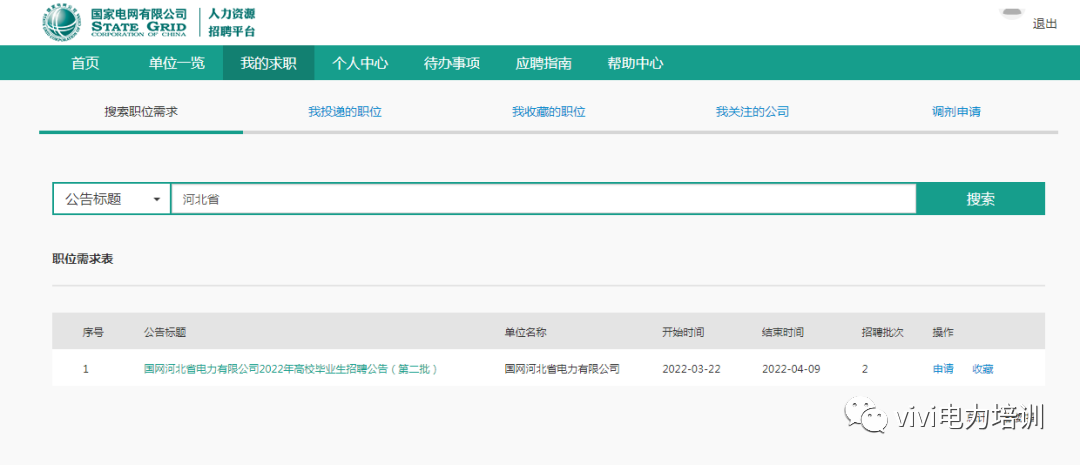The width and height of the screenshot is (1080, 465).
Task: Open 待办事项 menu item
Action: pyautogui.click(x=452, y=63)
